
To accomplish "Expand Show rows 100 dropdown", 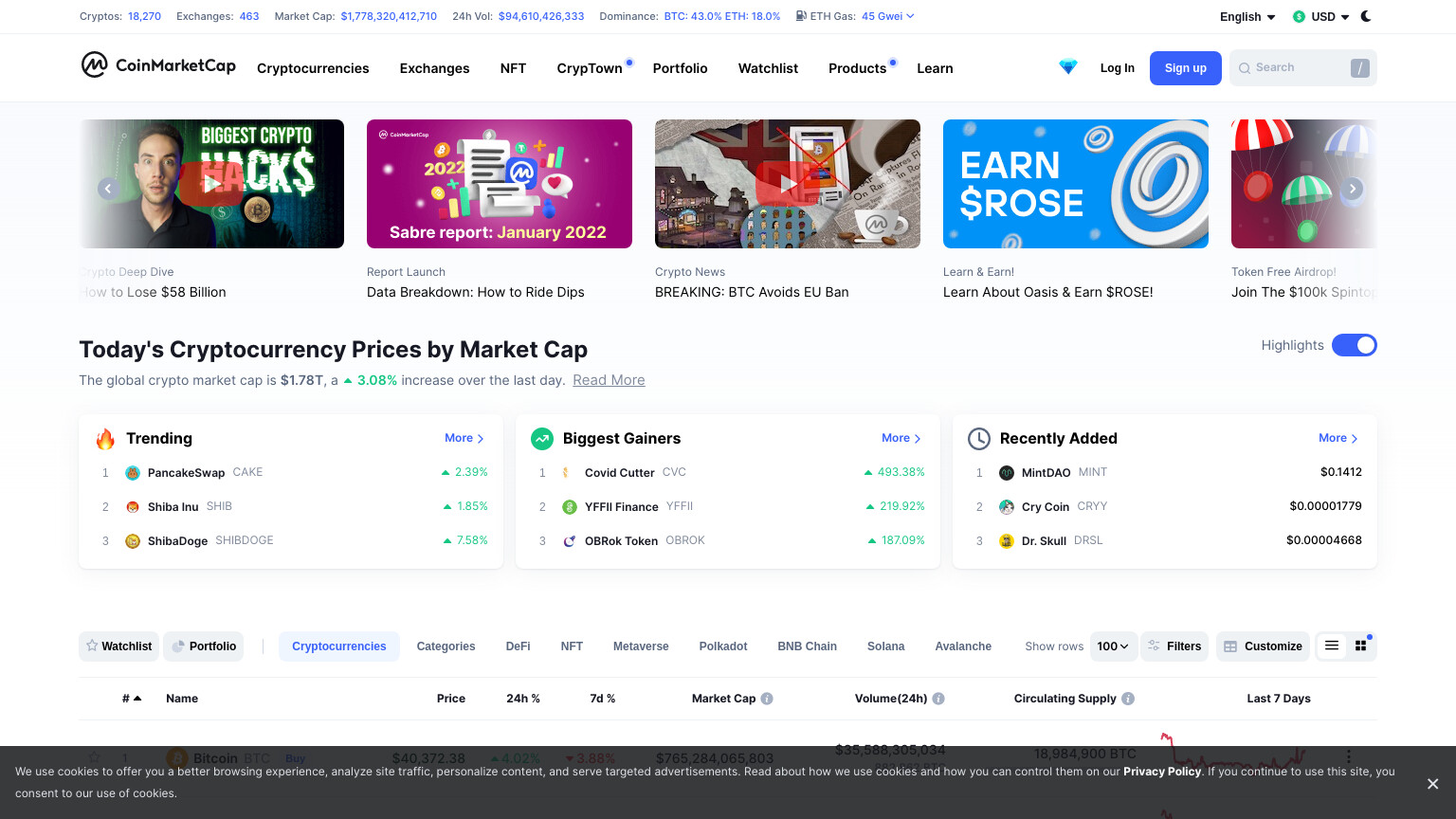I will coord(1113,646).
